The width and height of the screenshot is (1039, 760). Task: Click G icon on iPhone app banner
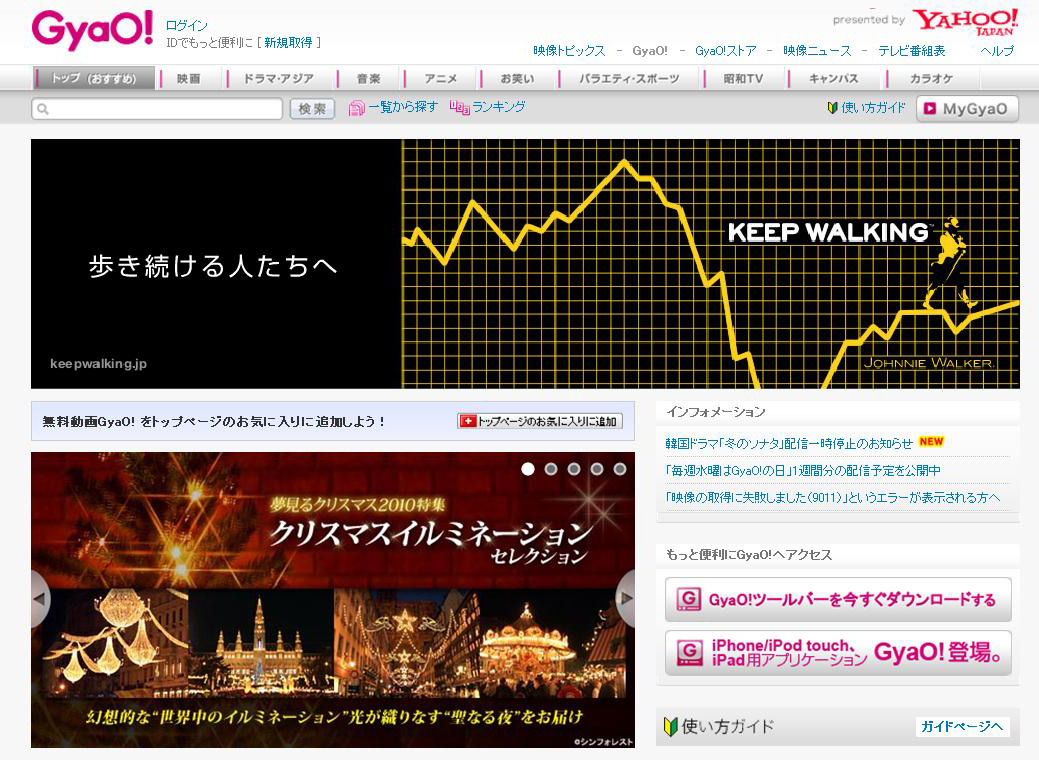click(x=689, y=653)
